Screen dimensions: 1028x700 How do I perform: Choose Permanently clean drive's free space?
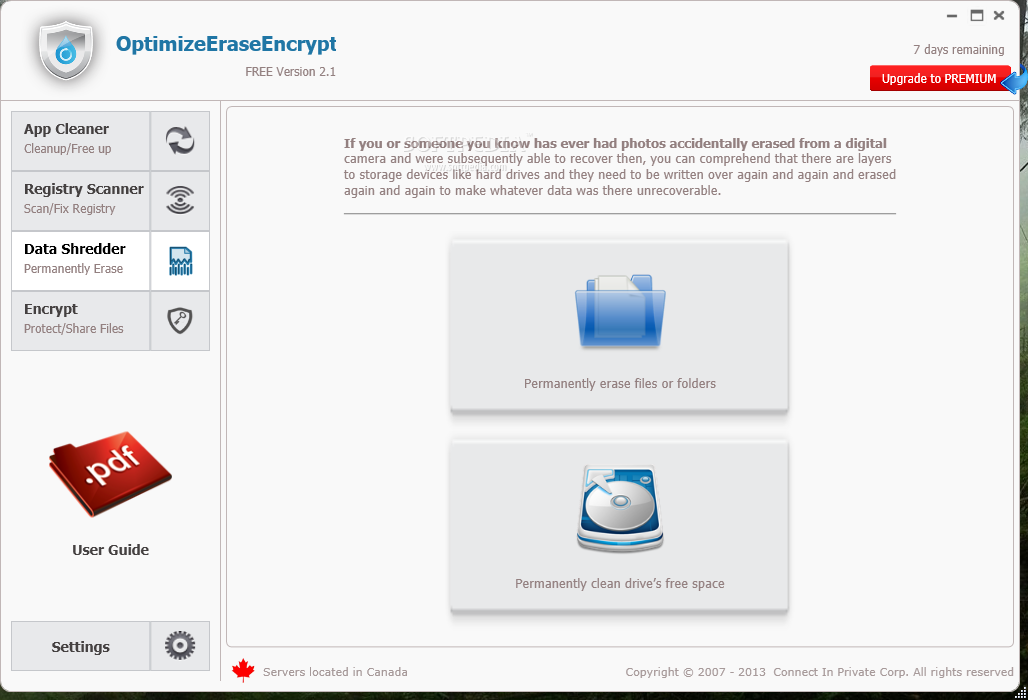[x=619, y=526]
